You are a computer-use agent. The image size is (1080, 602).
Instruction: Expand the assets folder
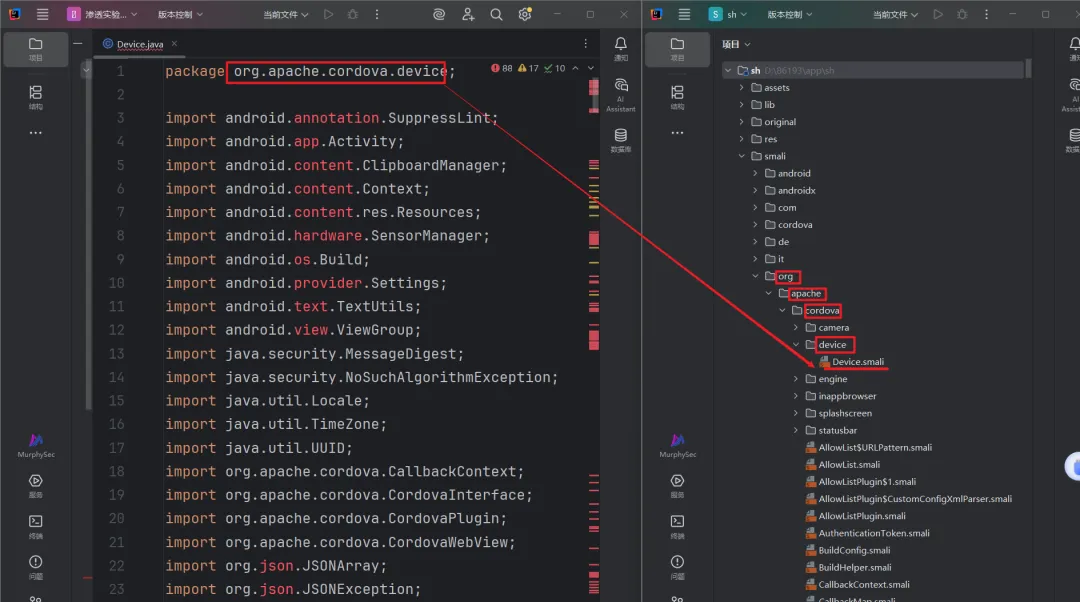click(x=741, y=87)
